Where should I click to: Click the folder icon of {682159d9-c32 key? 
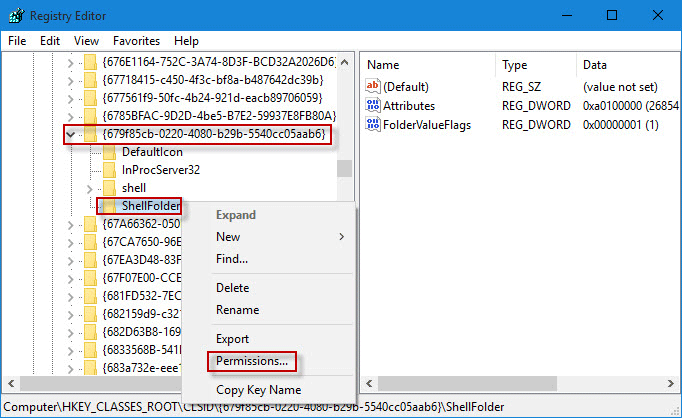click(x=90, y=314)
